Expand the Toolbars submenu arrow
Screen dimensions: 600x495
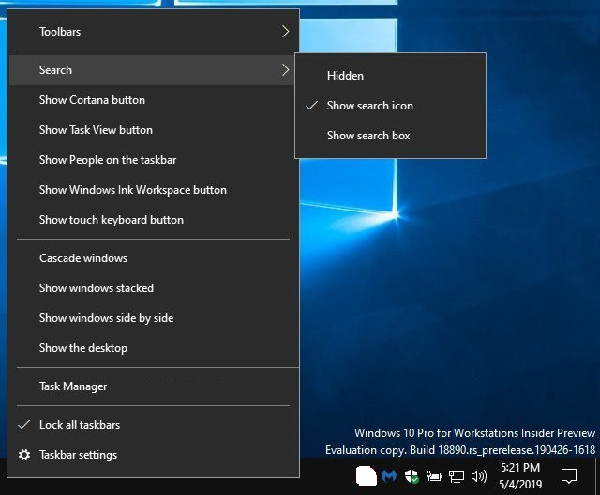(x=285, y=31)
